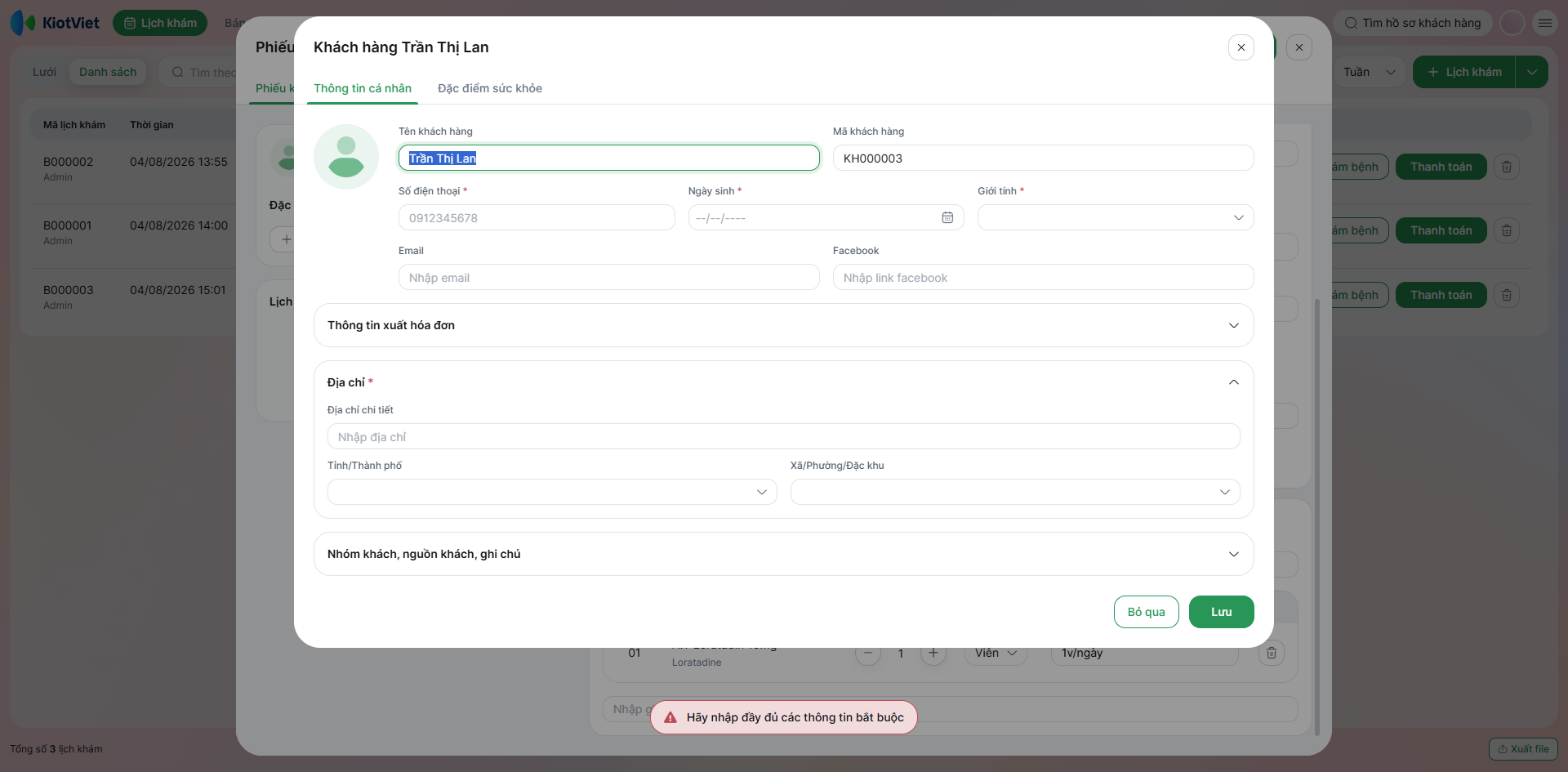Increase Loratadine quantity plus button
This screenshot has height=772, width=1568.
(x=933, y=654)
